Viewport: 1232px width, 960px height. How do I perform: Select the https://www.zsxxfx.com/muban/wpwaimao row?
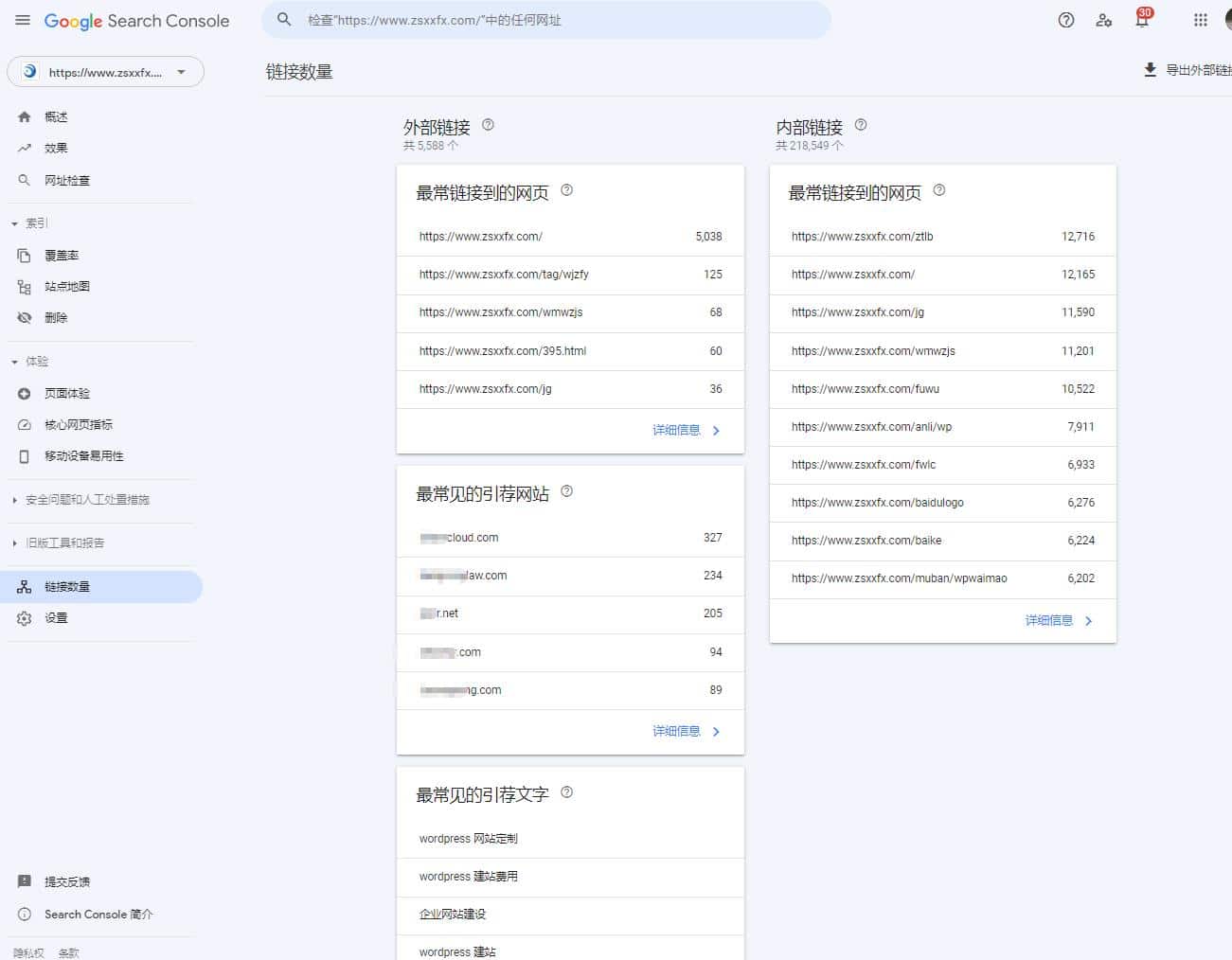[x=943, y=578]
